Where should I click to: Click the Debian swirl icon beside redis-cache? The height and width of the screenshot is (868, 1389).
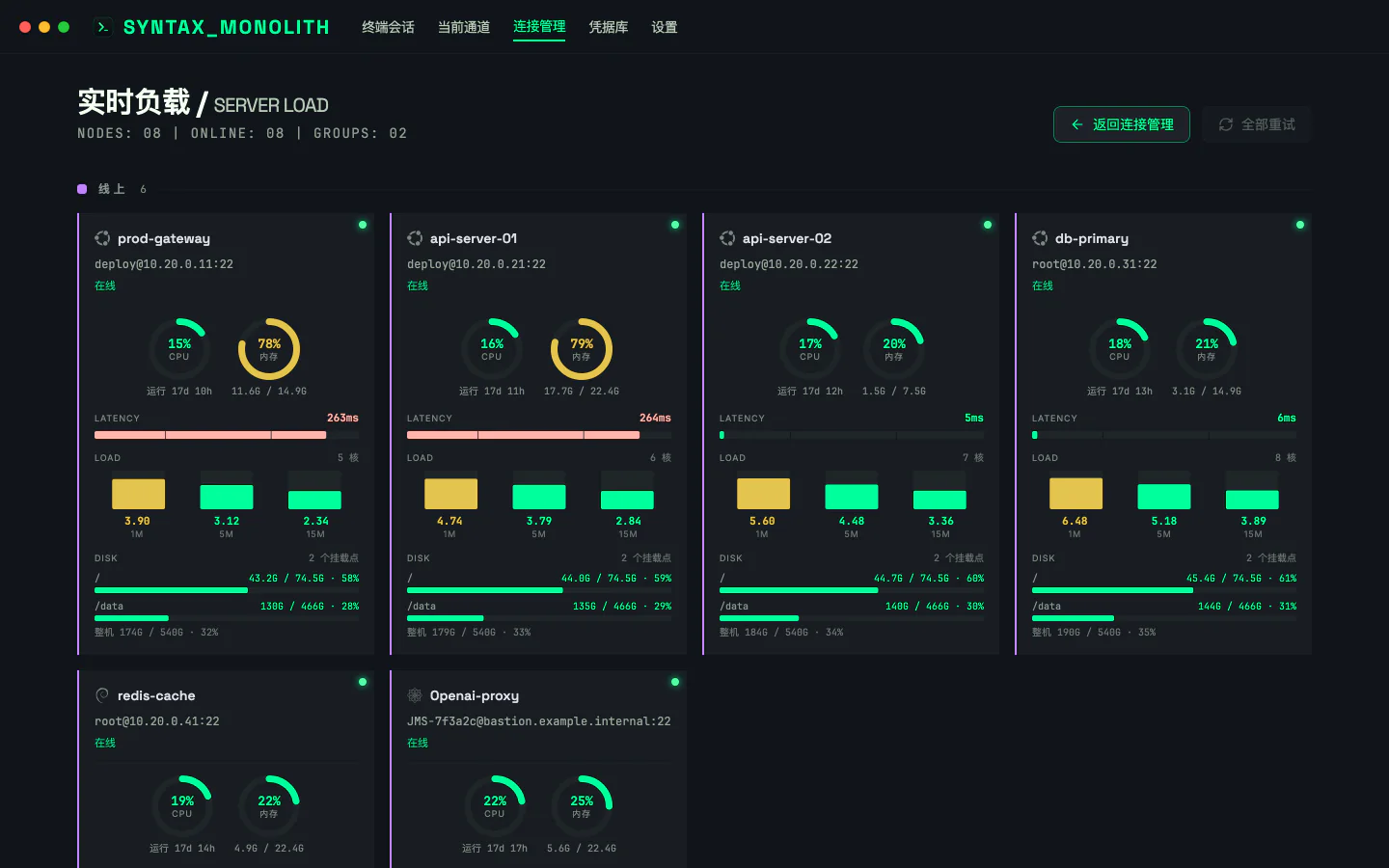pos(102,695)
